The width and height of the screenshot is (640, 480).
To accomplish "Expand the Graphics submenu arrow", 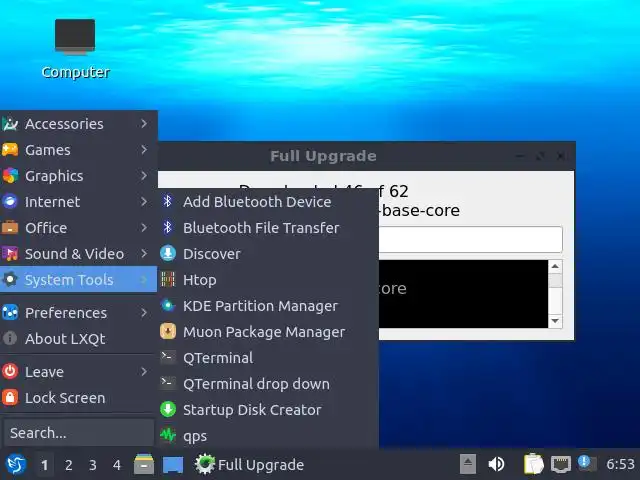I will pos(144,176).
